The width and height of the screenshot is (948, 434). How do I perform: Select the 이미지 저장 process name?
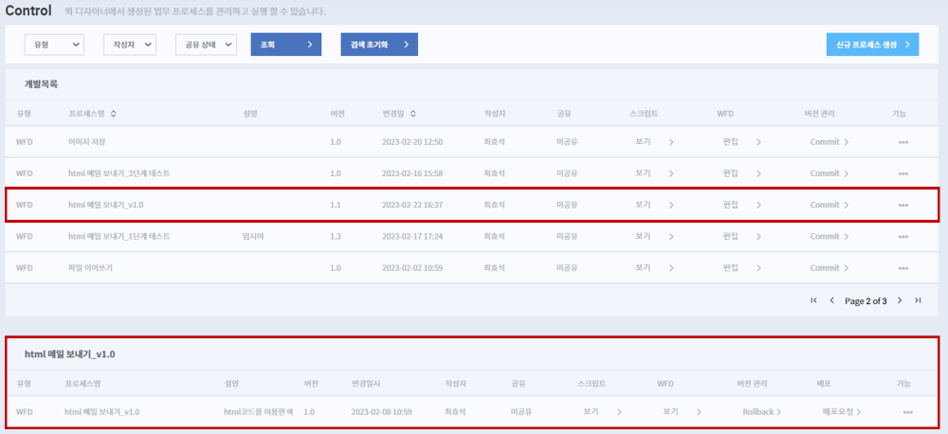(x=88, y=142)
